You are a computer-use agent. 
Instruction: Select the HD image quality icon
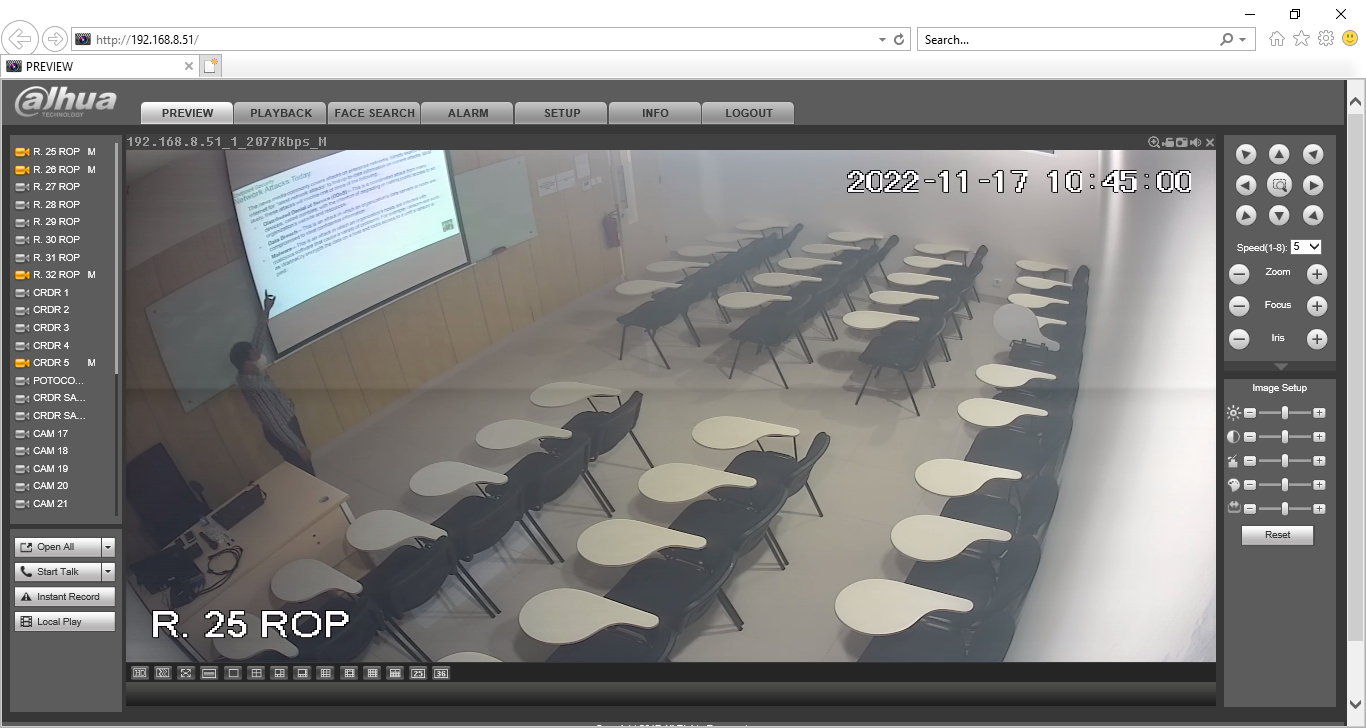coord(140,673)
